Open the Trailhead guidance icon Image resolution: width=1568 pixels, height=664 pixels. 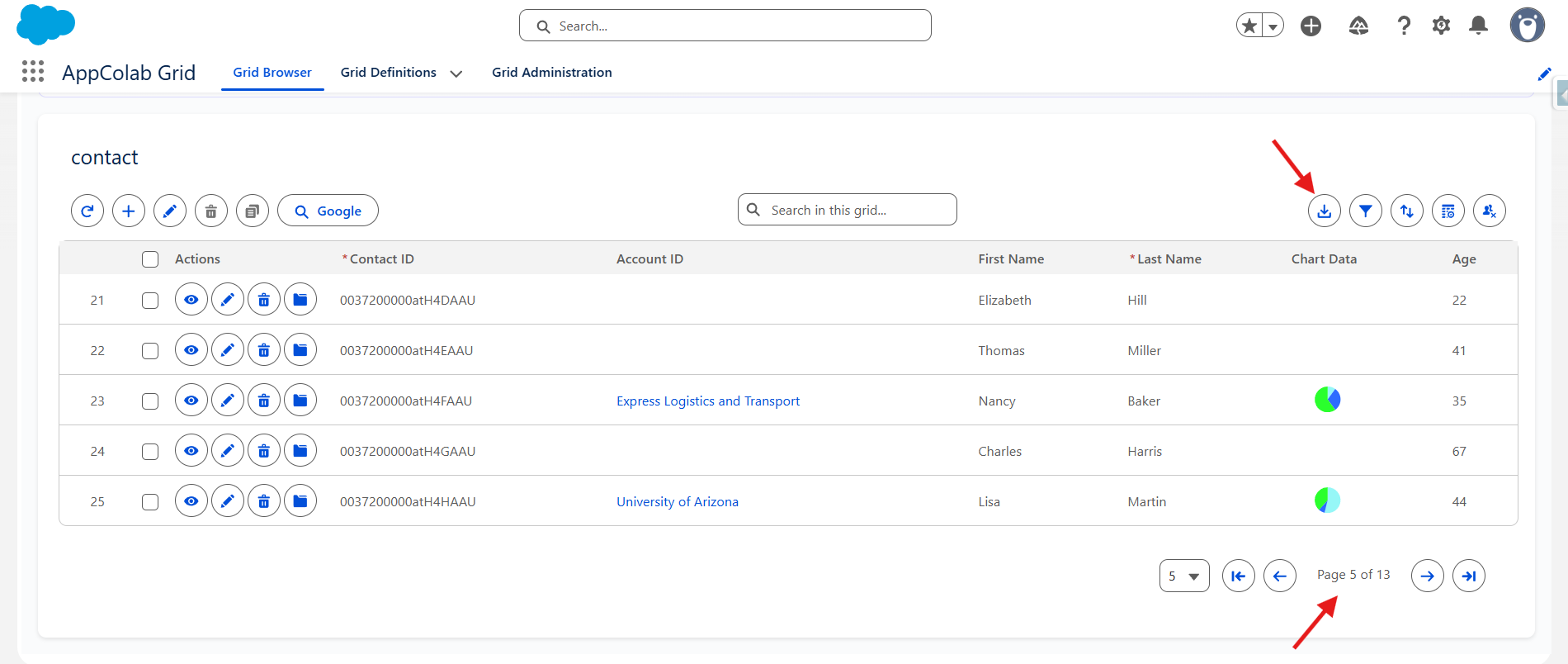point(1358,26)
